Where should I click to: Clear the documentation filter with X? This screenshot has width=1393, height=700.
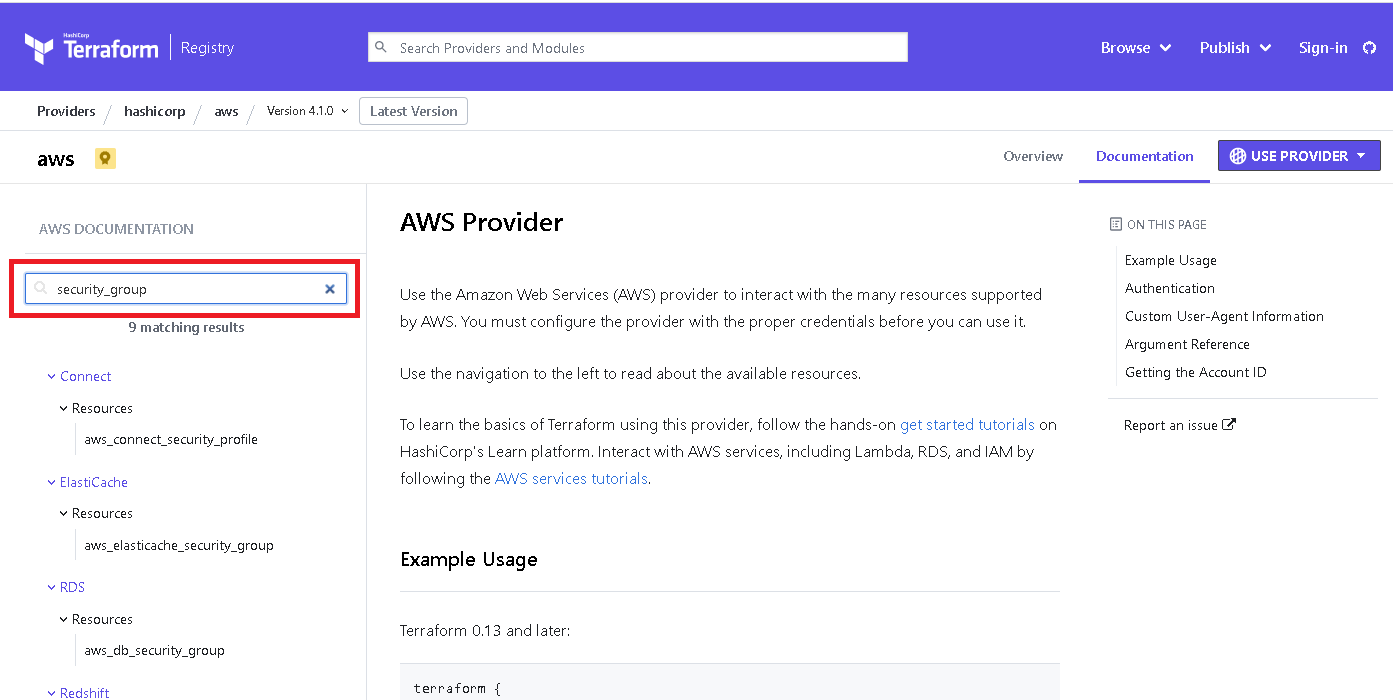coord(330,289)
